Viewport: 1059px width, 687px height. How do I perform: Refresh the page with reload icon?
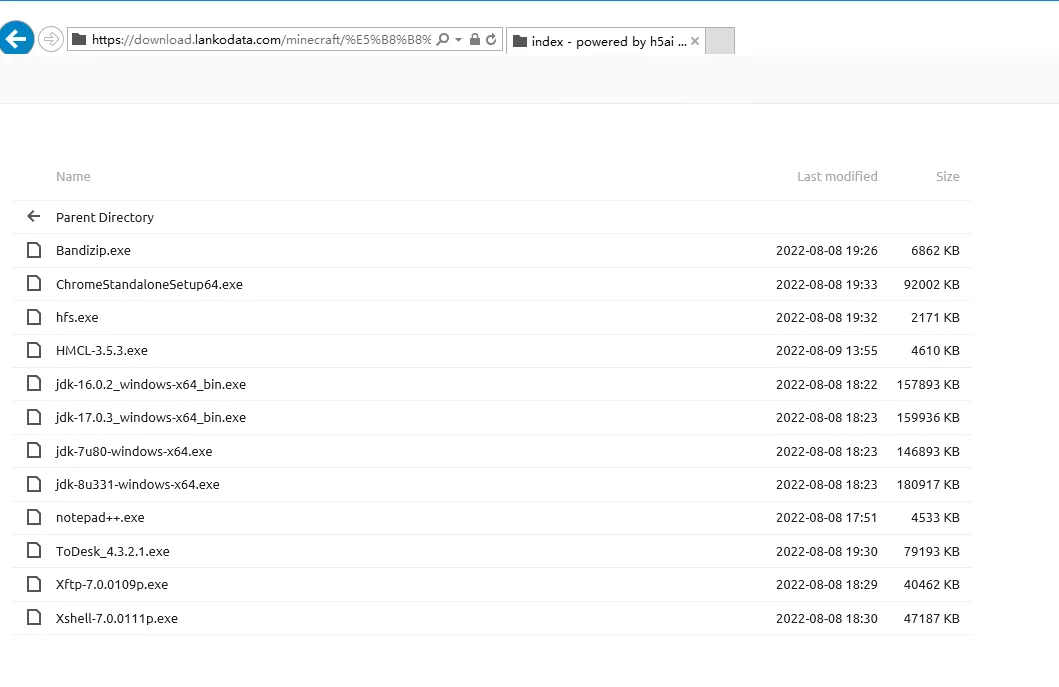click(x=491, y=40)
